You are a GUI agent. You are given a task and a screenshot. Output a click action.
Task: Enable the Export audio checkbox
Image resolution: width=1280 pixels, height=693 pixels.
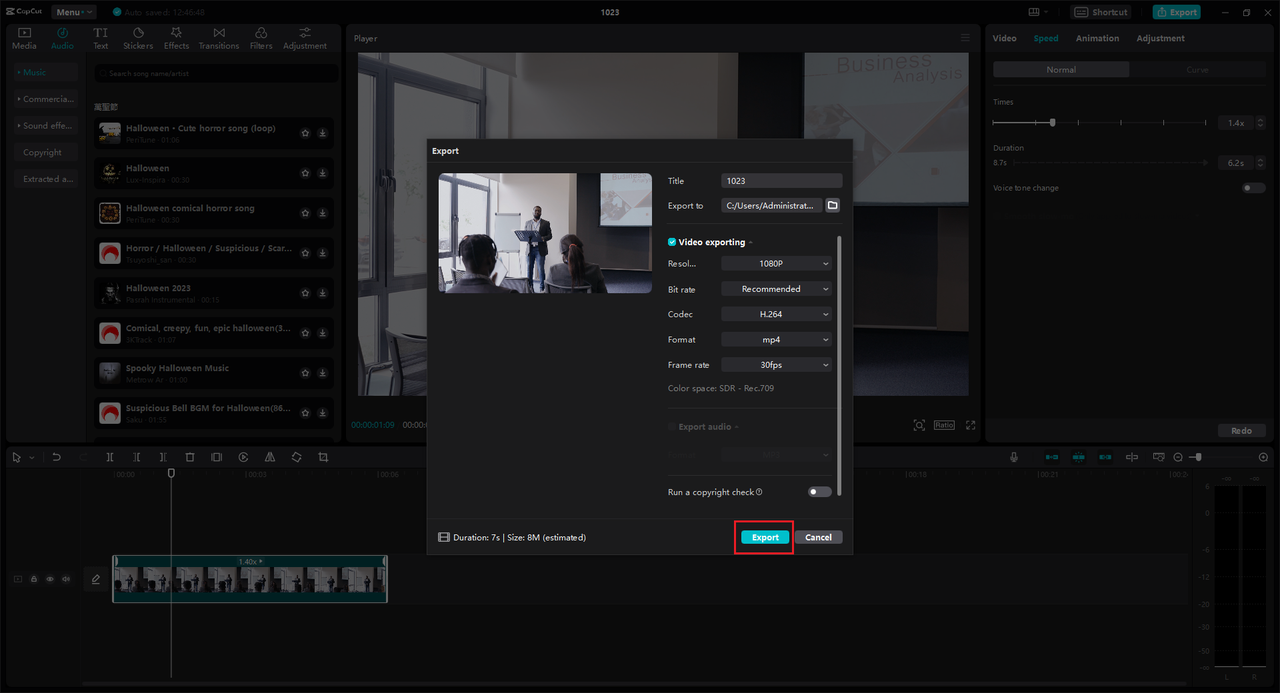[672, 427]
